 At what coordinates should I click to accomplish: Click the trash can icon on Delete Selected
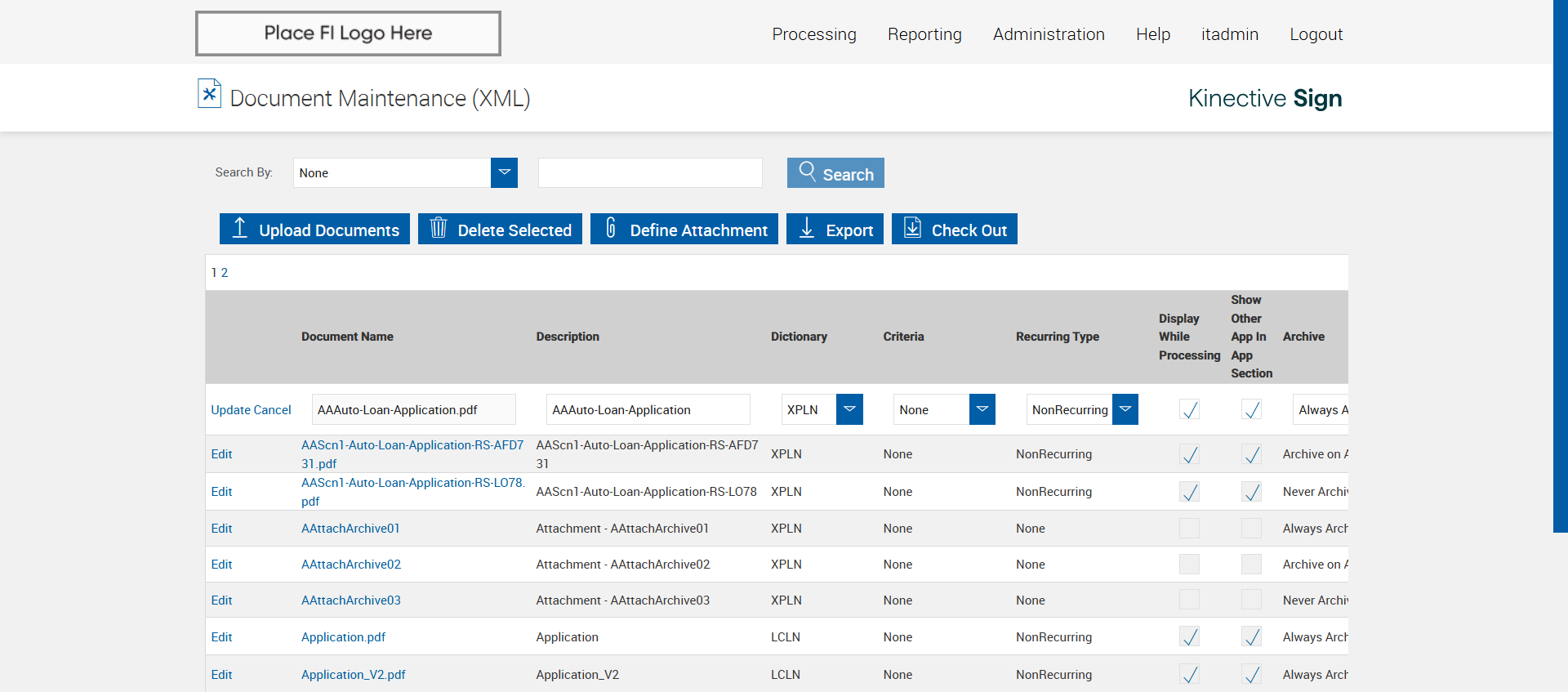(439, 228)
